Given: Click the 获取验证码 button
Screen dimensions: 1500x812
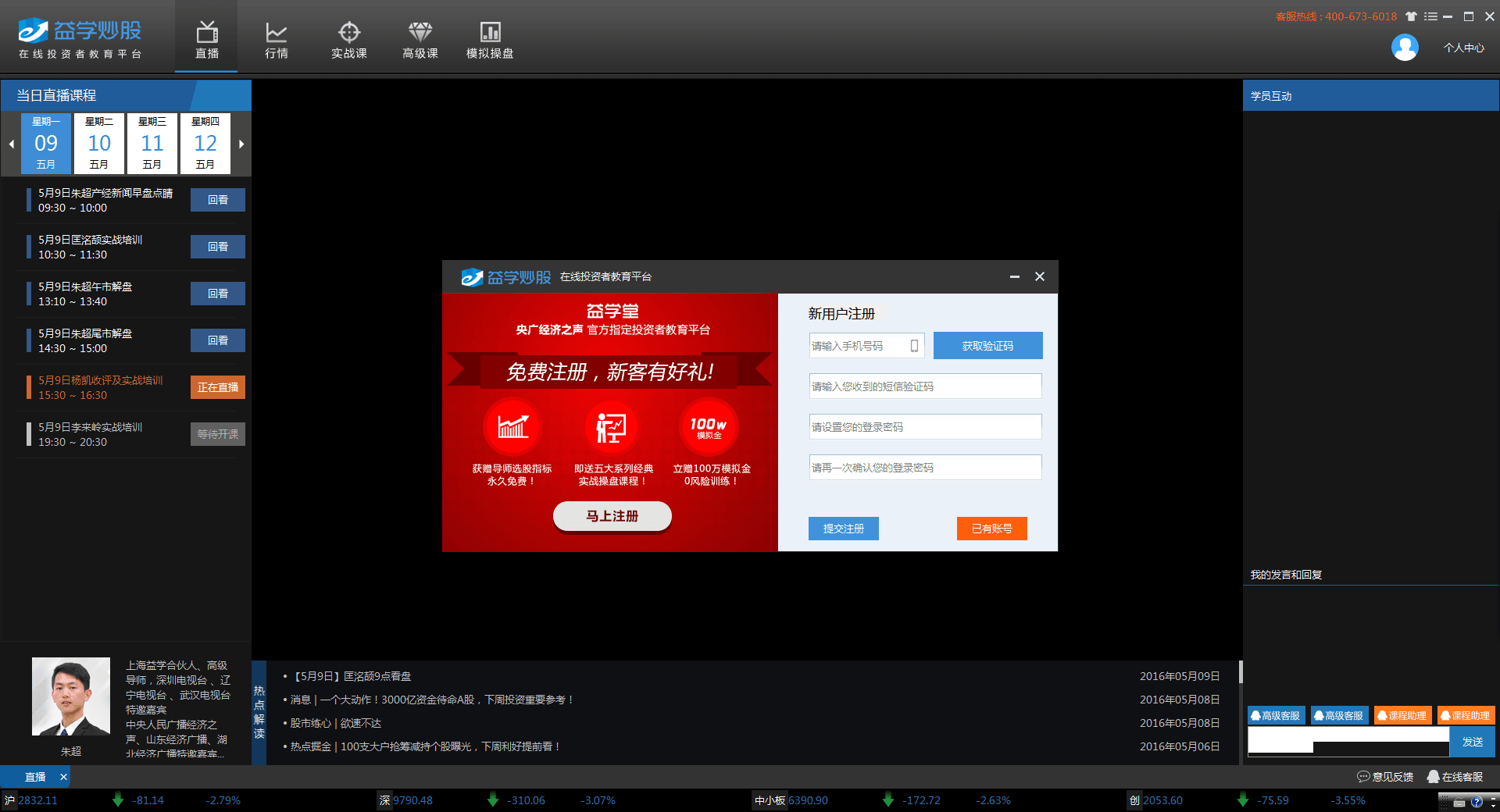Looking at the screenshot, I should (x=987, y=346).
